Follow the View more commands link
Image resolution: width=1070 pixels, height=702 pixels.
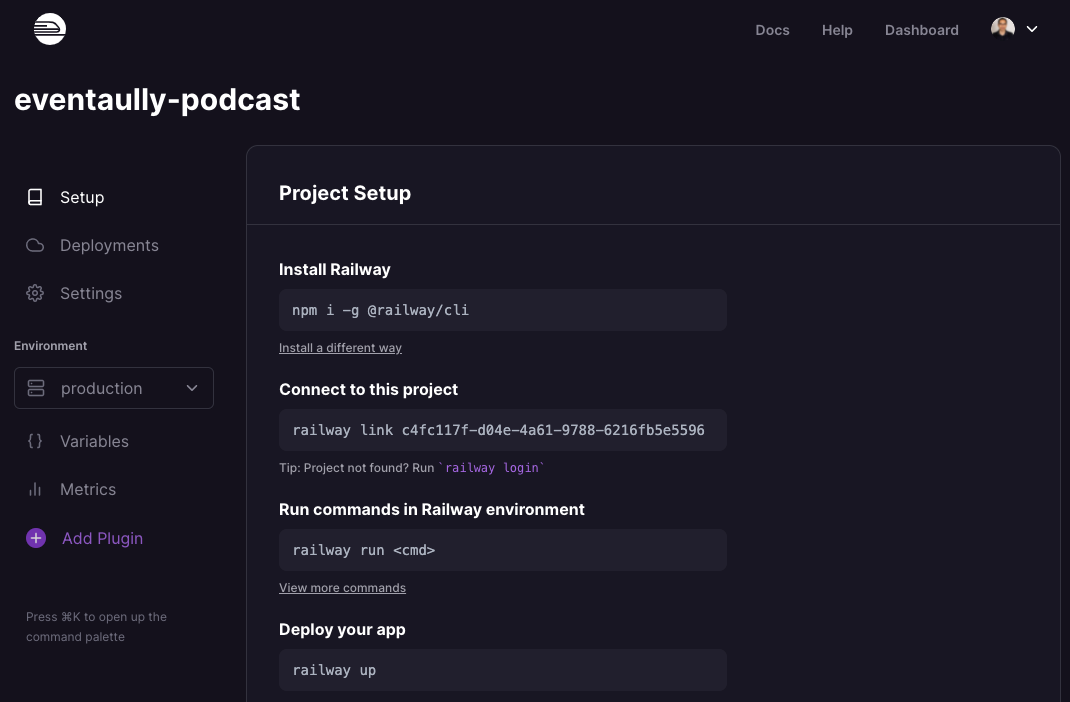[343, 588]
